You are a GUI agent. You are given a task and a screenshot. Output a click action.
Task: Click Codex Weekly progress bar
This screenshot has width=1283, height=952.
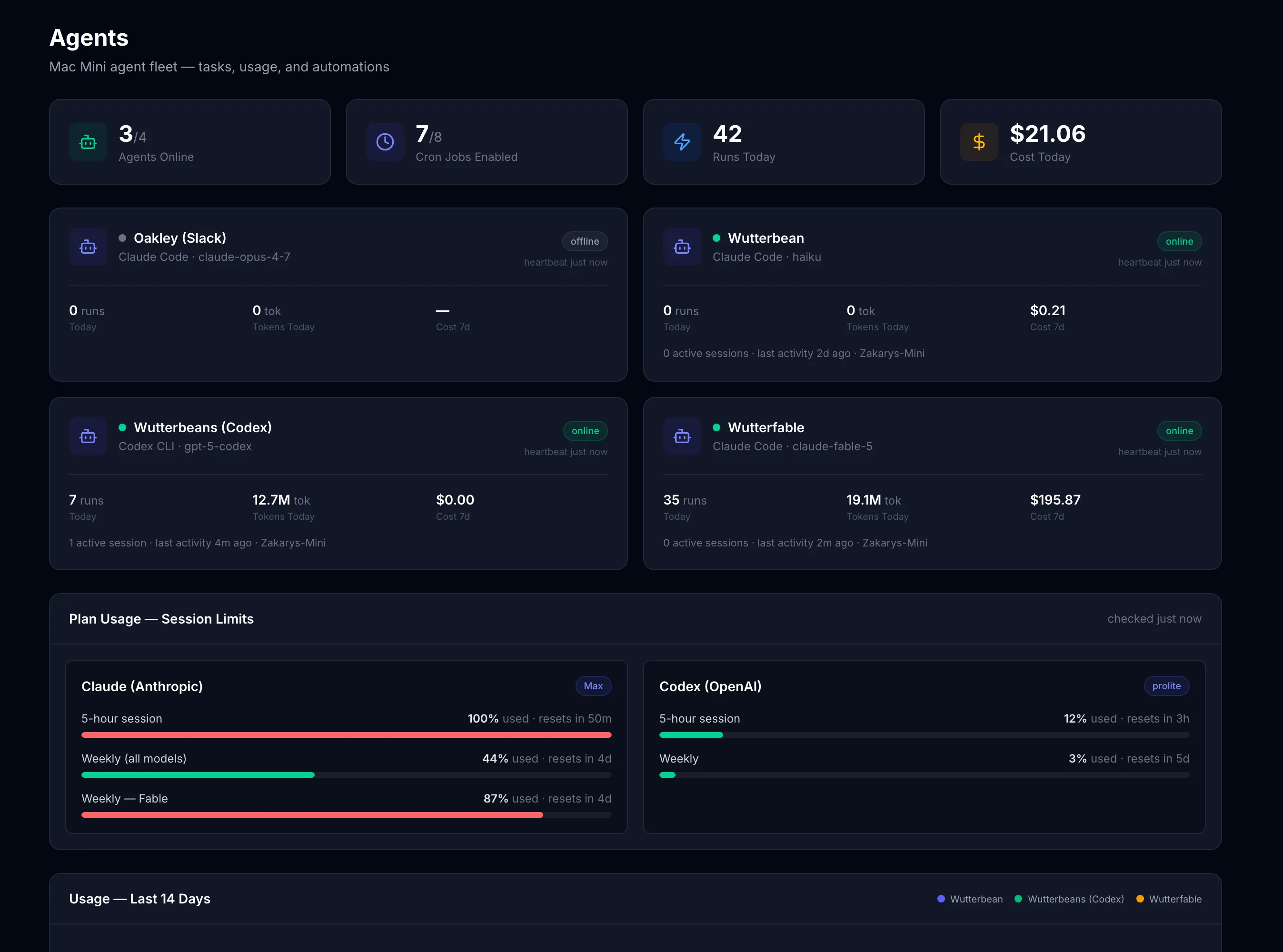924,775
